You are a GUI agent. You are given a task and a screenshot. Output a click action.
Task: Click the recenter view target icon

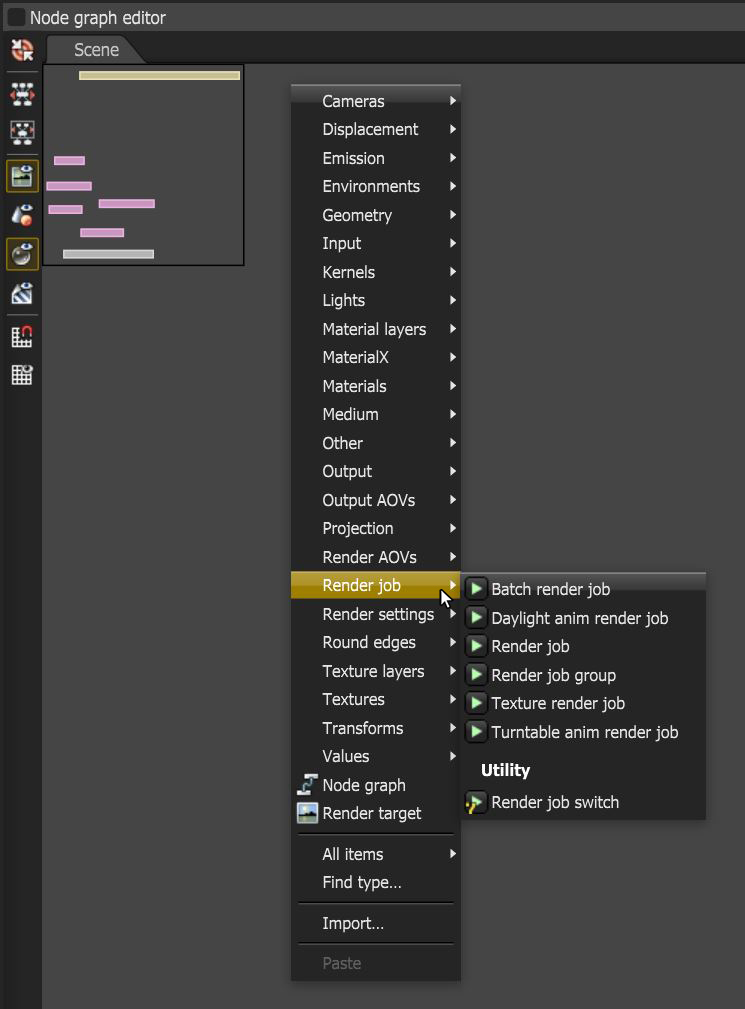[23, 50]
